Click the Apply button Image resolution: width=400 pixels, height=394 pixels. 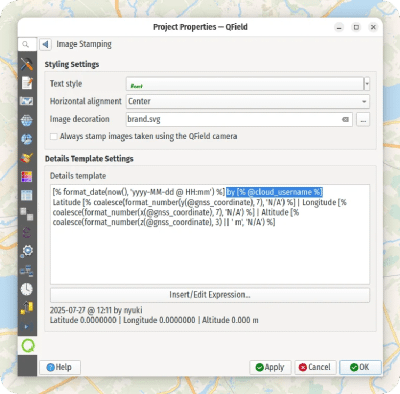[x=270, y=367]
